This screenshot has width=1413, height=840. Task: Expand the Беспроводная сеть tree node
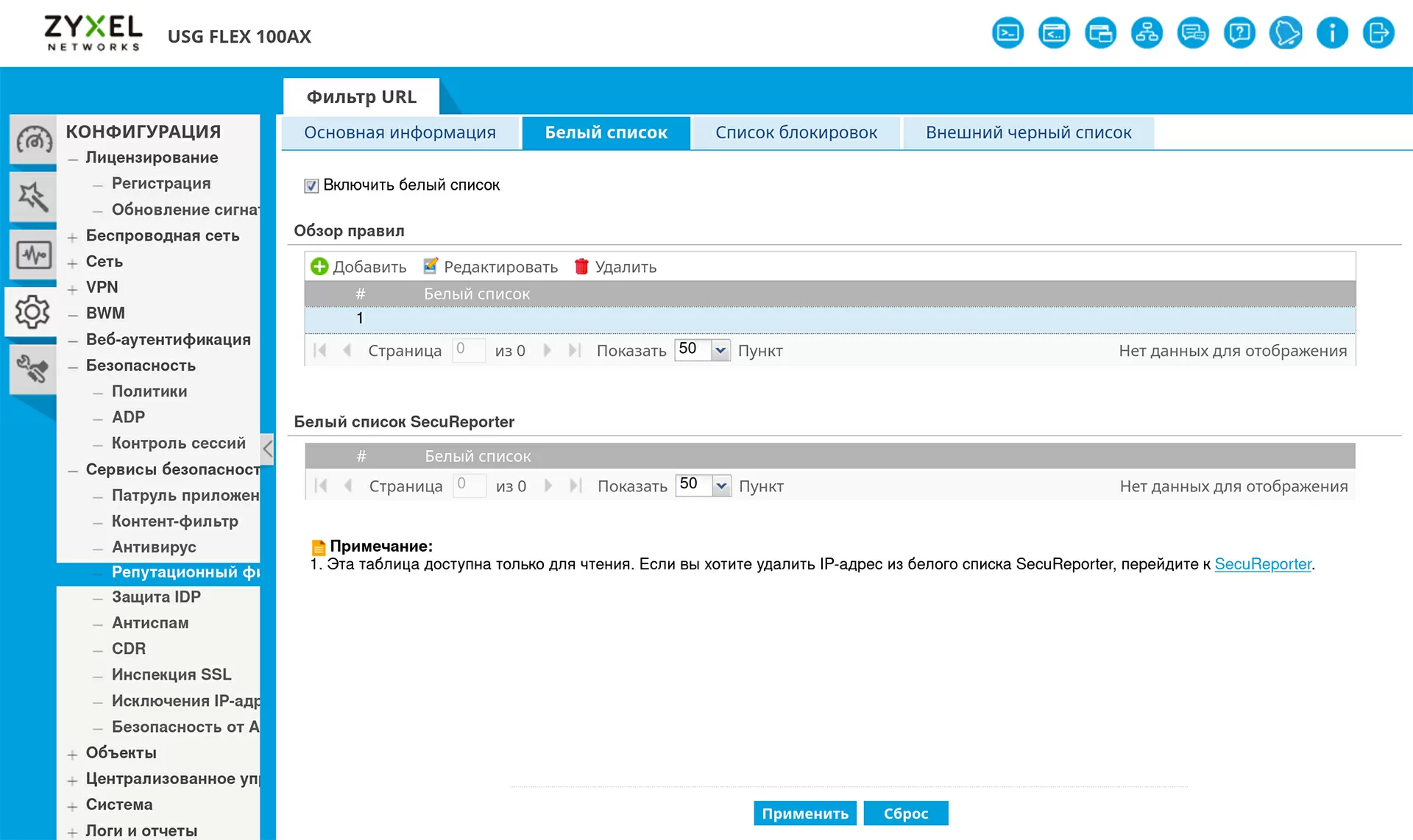72,237
